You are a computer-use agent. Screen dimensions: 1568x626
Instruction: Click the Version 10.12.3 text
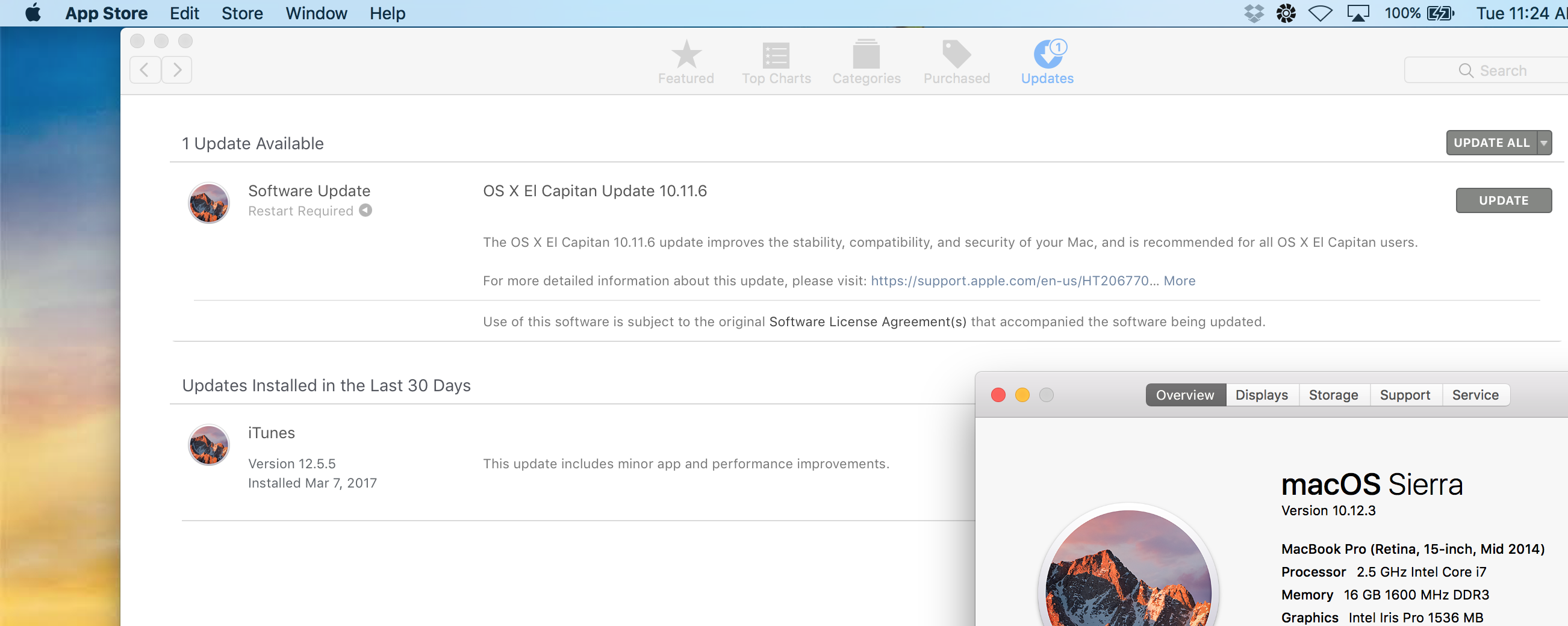[x=1328, y=510]
